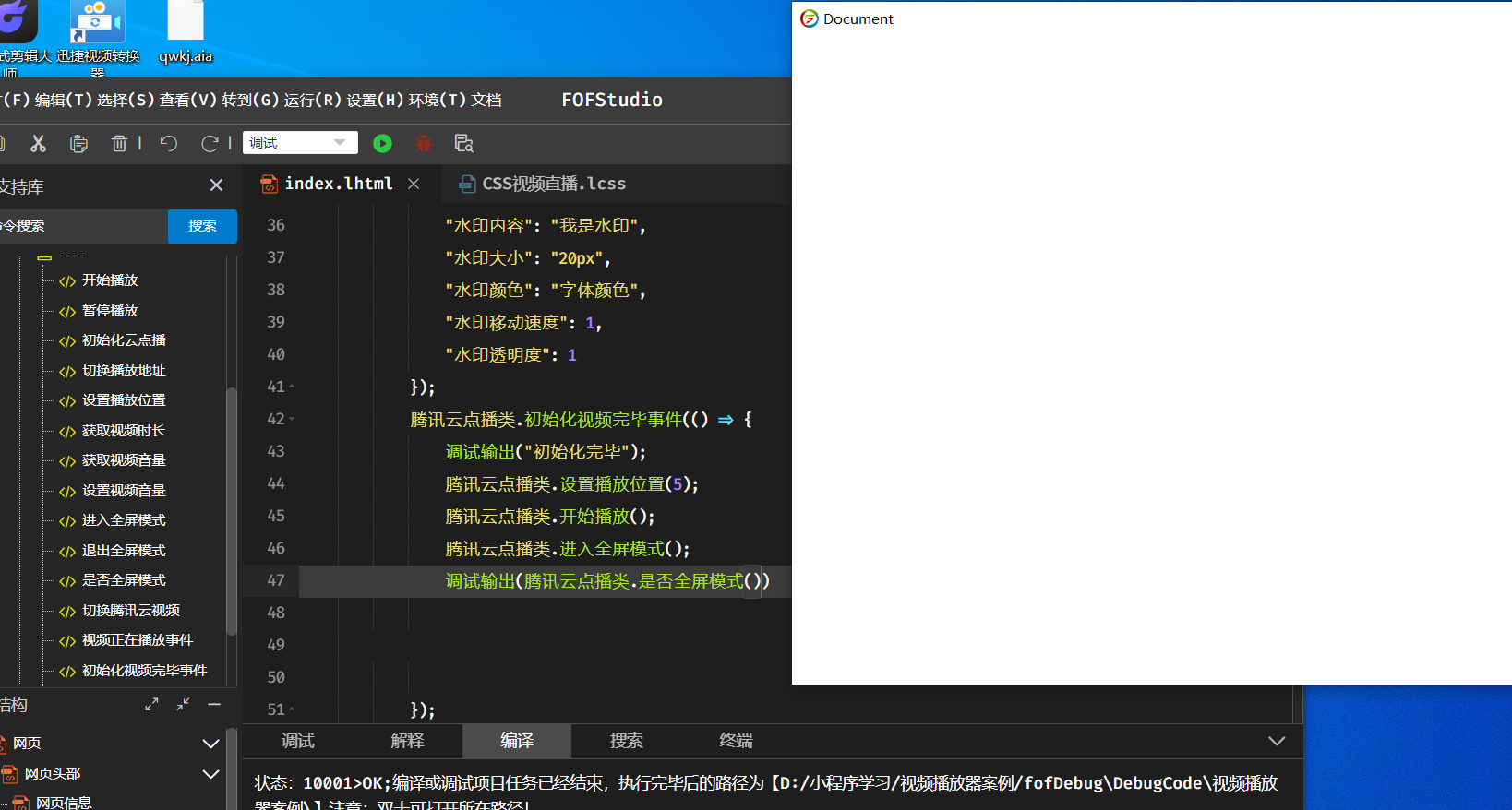1512x810 pixels.
Task: Select 初始化视频完毕事件 tree item
Action: click(x=145, y=671)
